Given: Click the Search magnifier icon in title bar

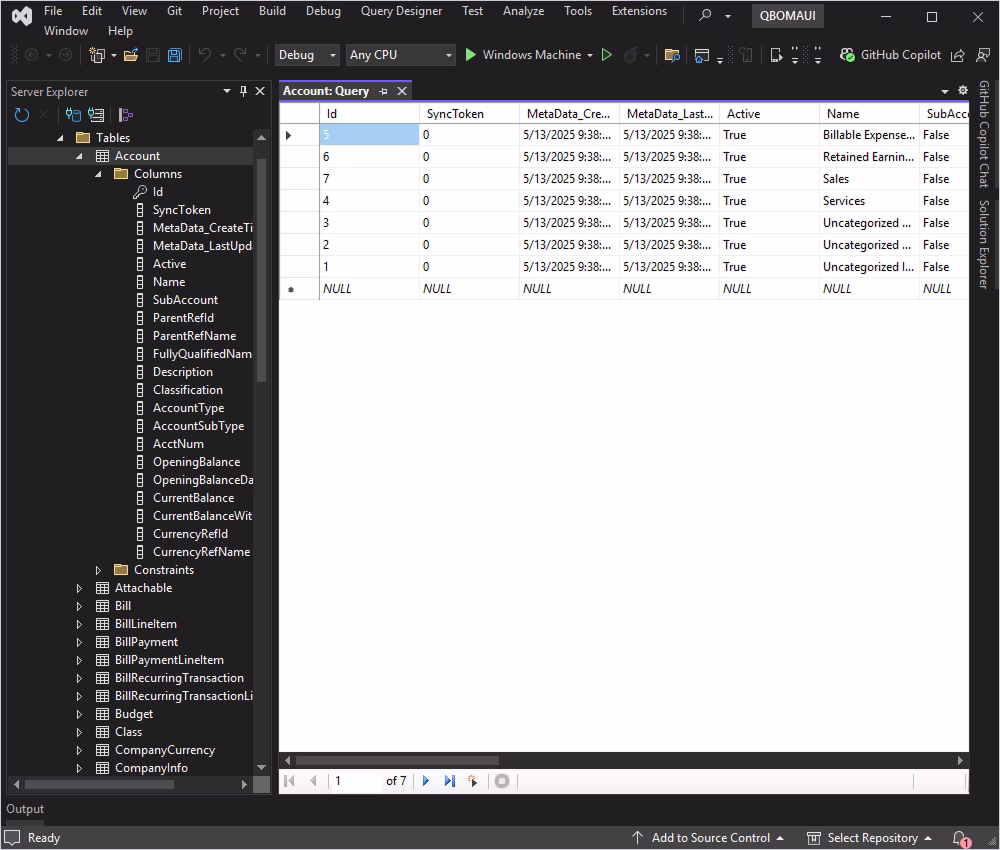Looking at the screenshot, I should pyautogui.click(x=705, y=15).
